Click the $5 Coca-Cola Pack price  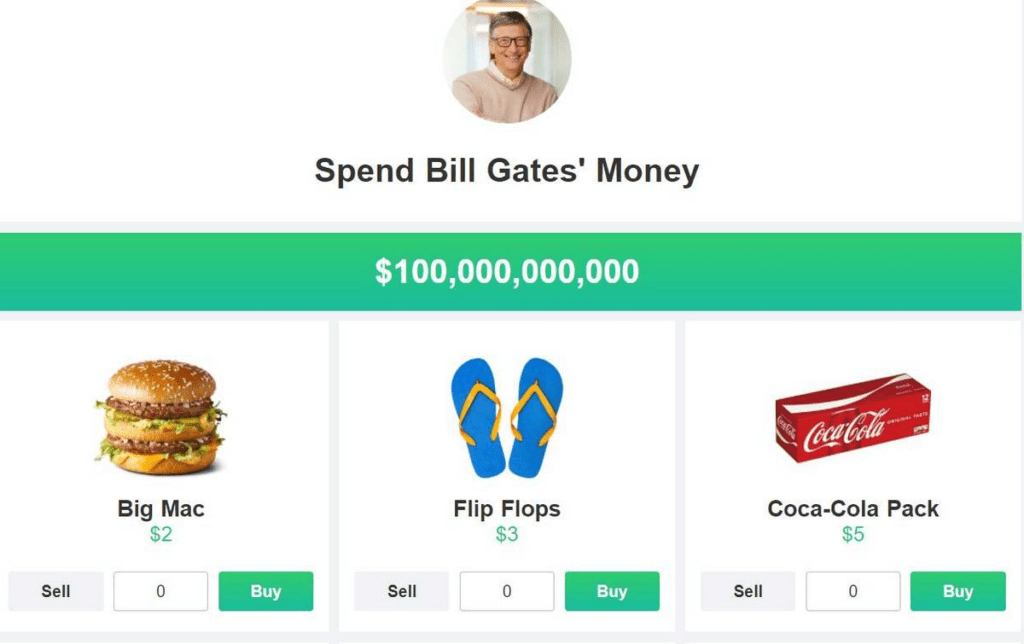coord(853,534)
